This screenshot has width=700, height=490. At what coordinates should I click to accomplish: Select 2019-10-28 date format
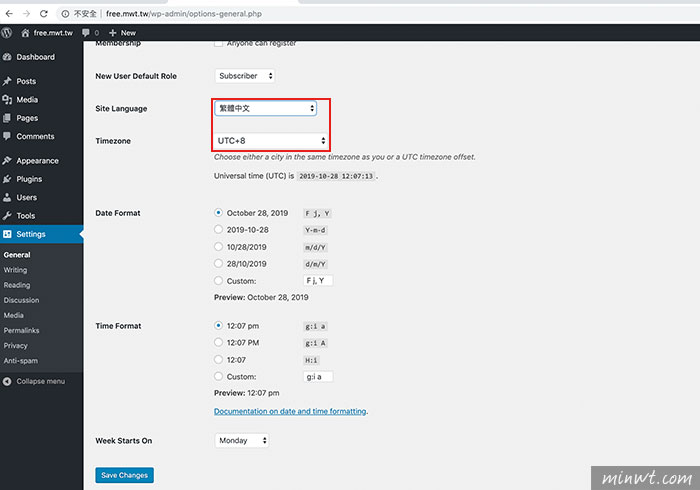218,229
